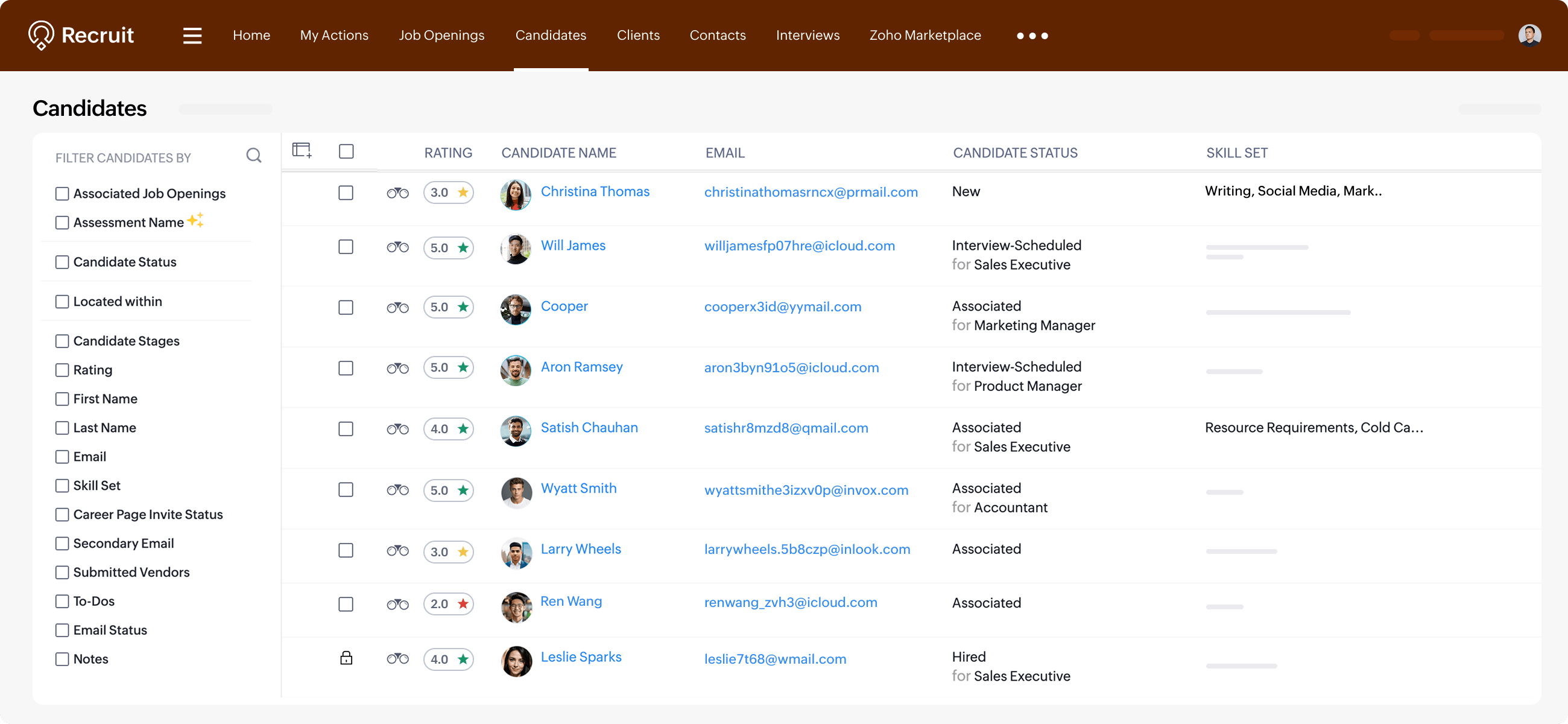This screenshot has width=1568, height=724.
Task: Click the Candidate Name column header
Action: pos(558,153)
